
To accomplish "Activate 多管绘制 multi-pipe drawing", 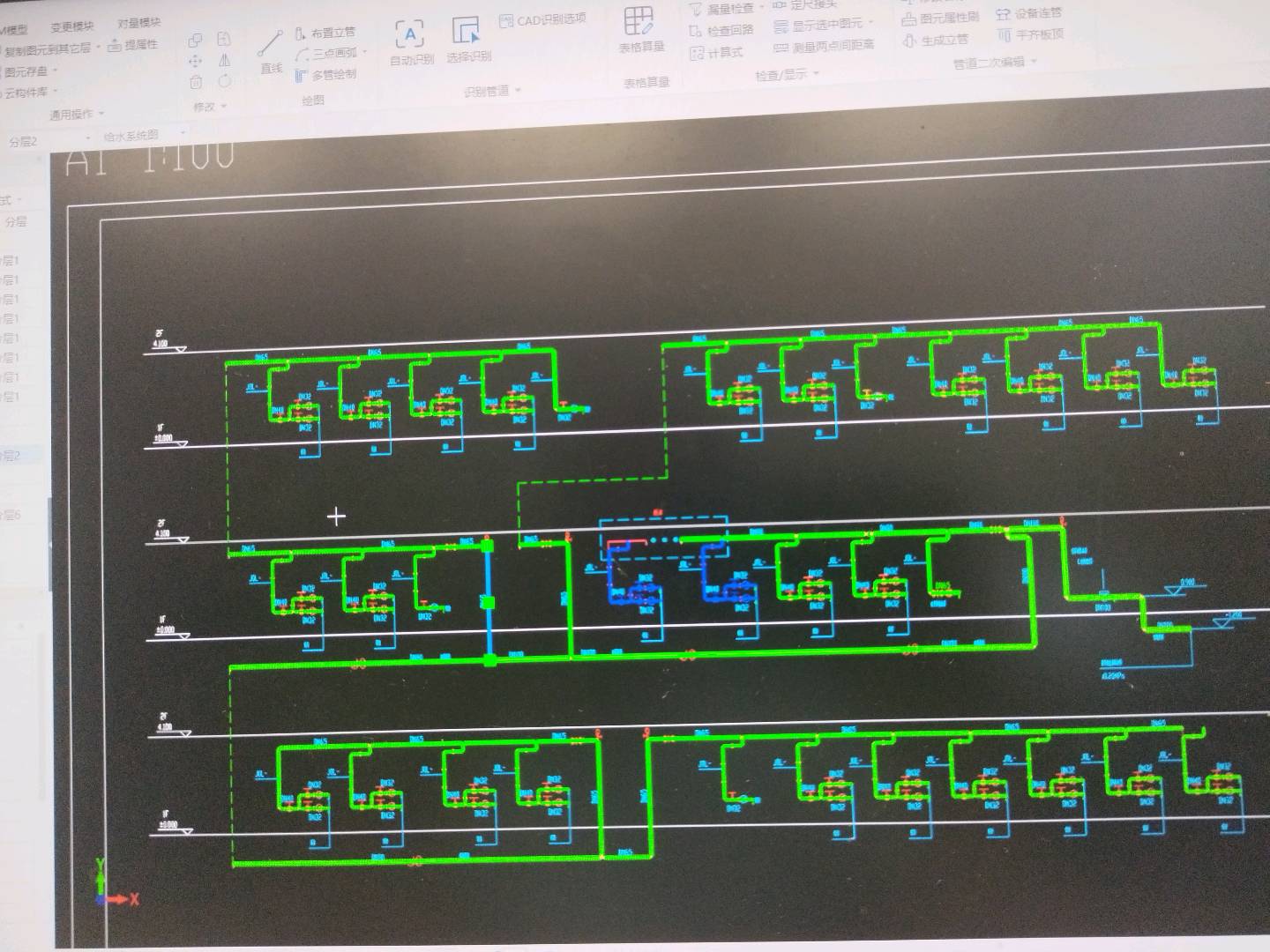I will (x=326, y=75).
